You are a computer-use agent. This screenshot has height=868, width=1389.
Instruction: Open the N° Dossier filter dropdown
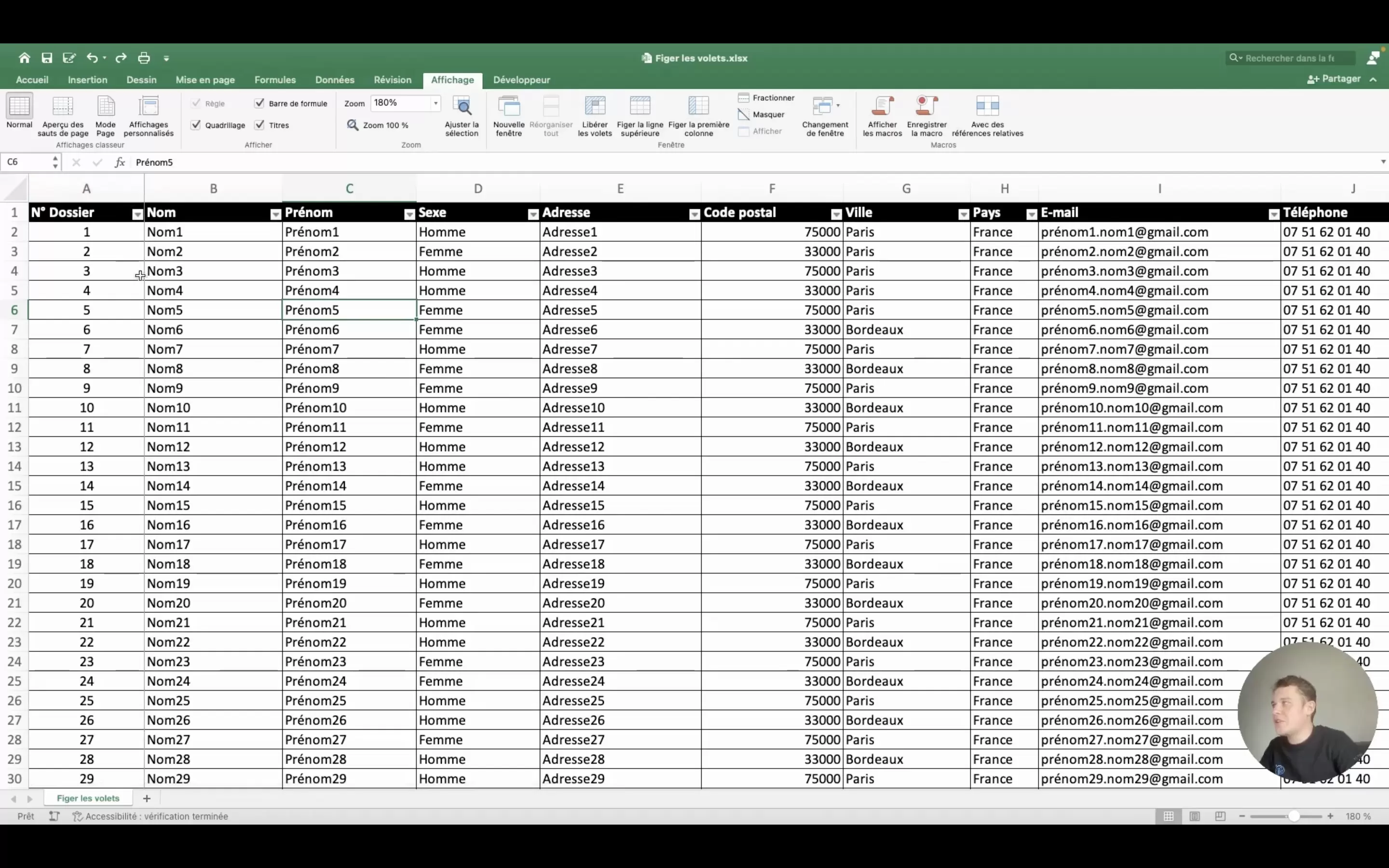pyautogui.click(x=137, y=215)
